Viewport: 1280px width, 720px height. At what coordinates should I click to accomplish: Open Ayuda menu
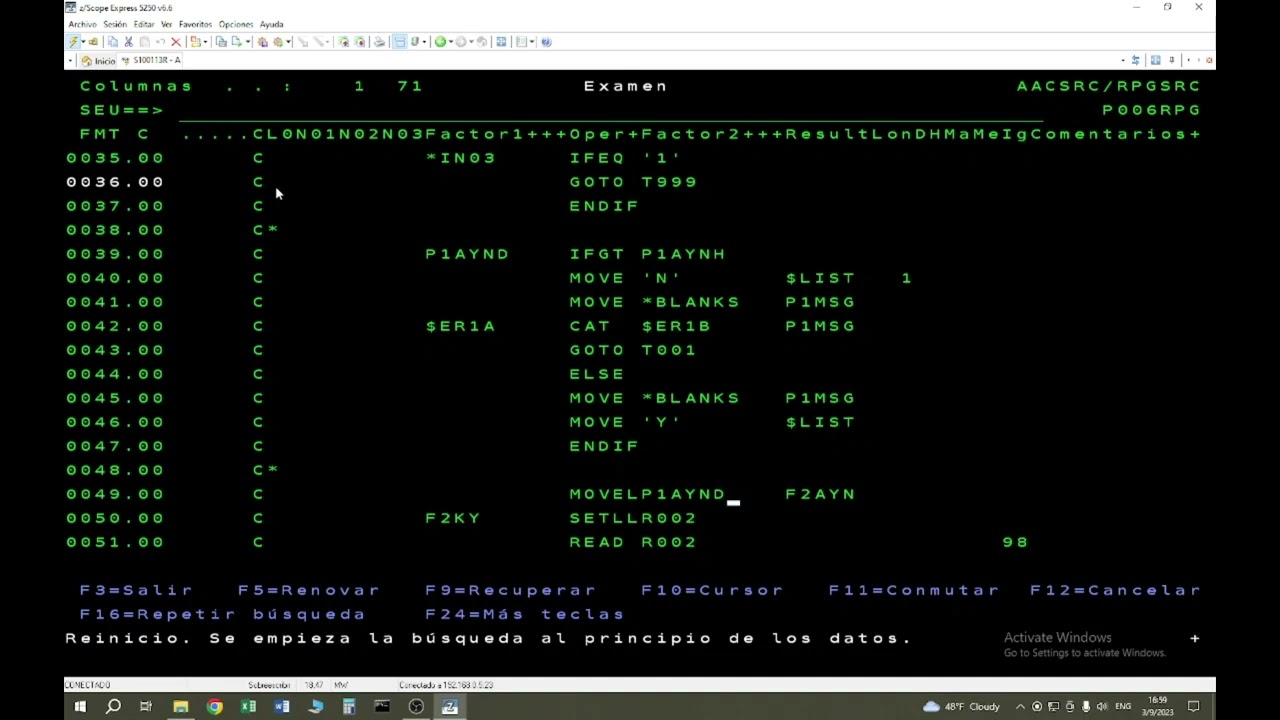click(x=271, y=24)
